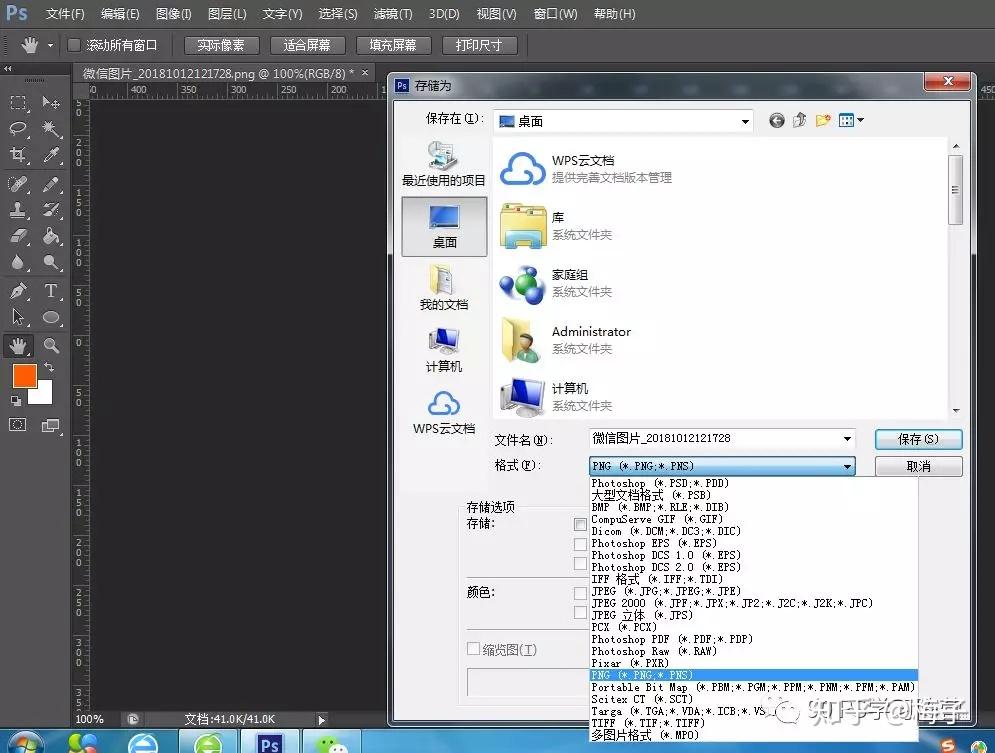995x753 pixels.
Task: Click 填充屏幕 button
Action: [393, 45]
